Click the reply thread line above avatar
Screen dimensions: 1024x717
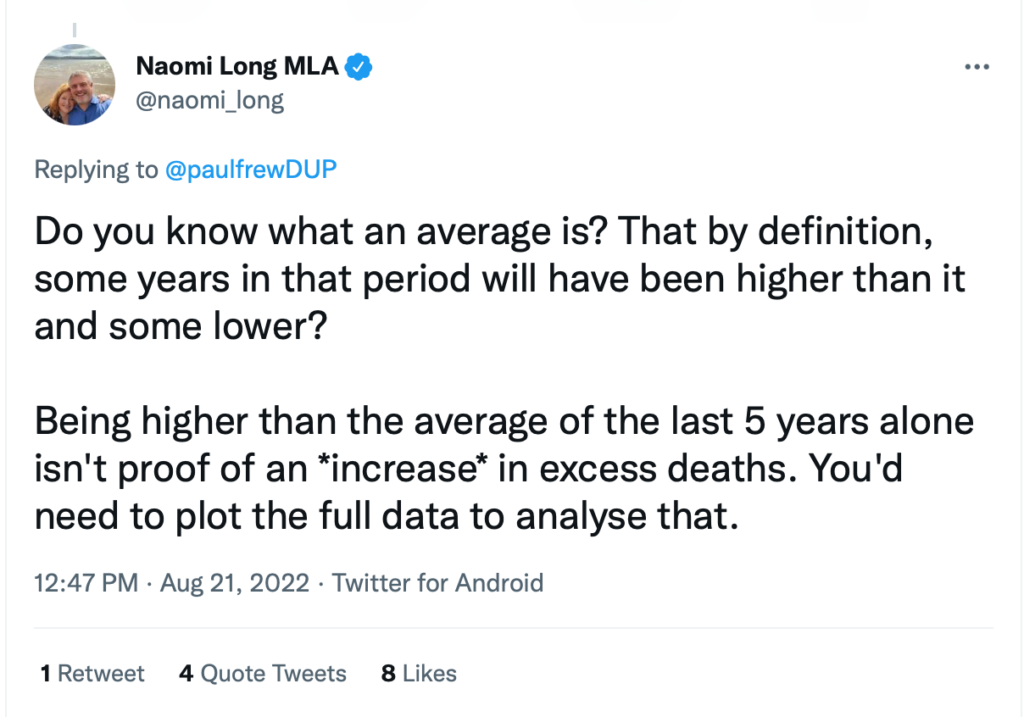click(x=74, y=30)
